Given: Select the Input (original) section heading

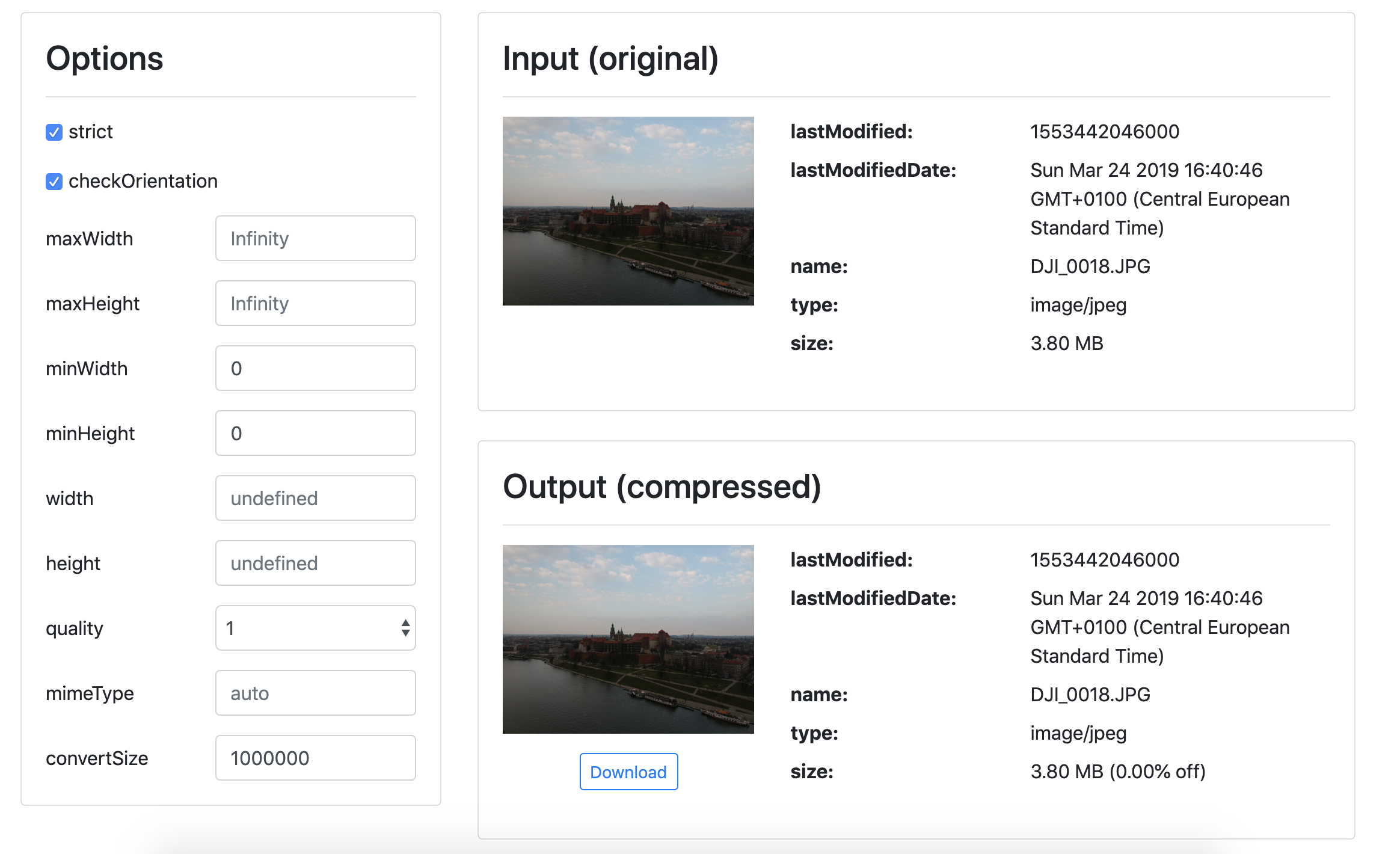Looking at the screenshot, I should pyautogui.click(x=611, y=59).
